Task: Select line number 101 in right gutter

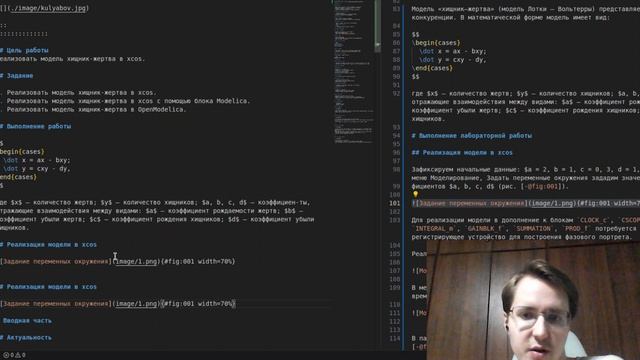Action: [x=395, y=203]
